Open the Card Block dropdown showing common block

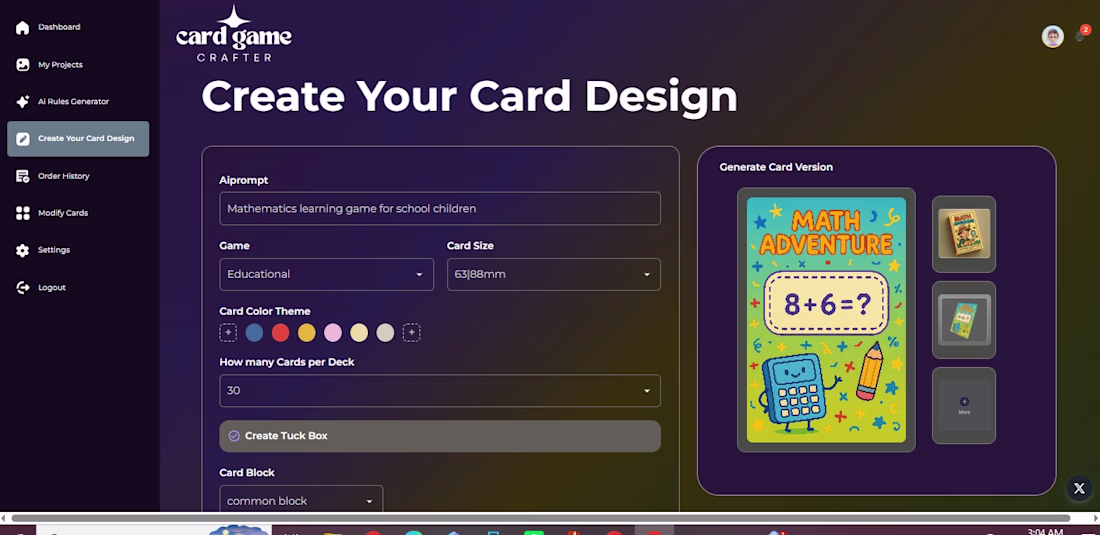point(301,499)
